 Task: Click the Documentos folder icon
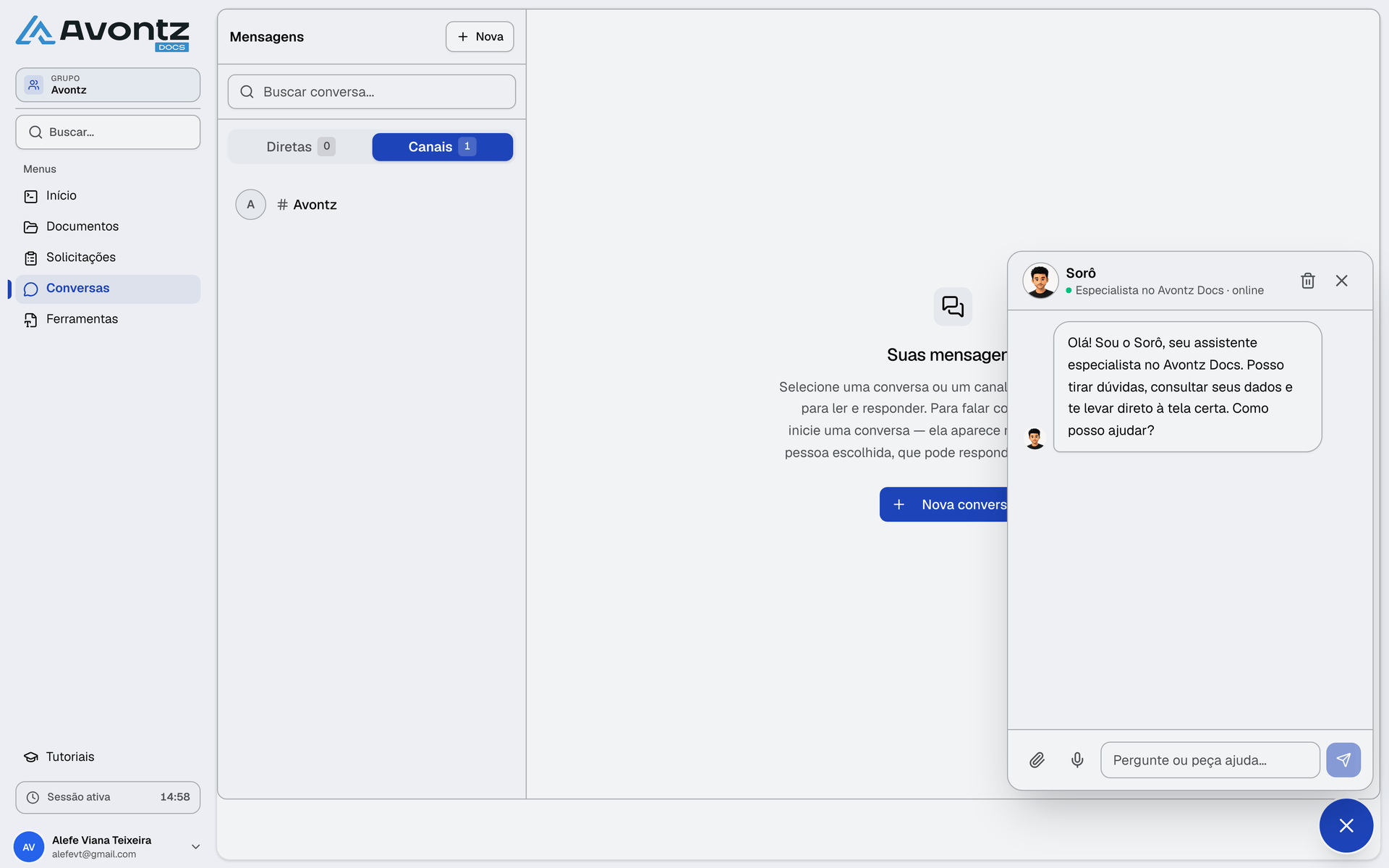coord(30,227)
